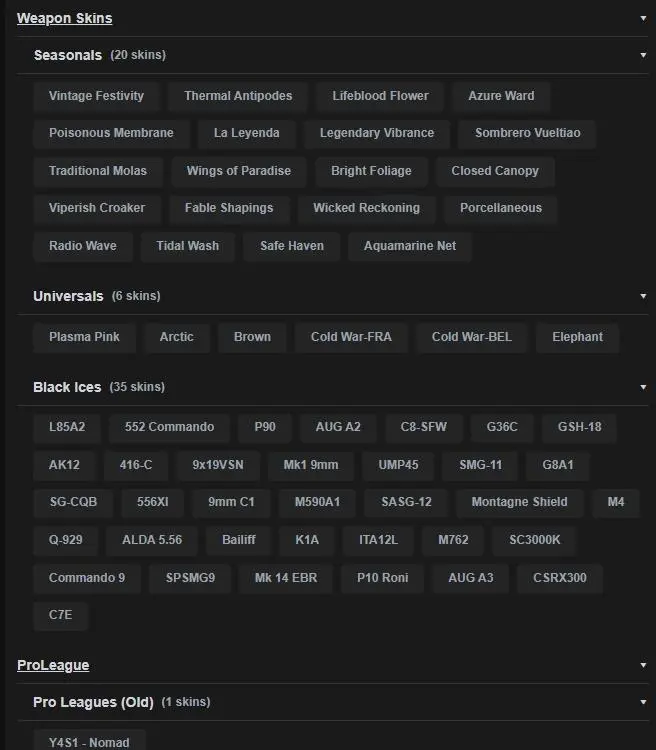This screenshot has height=750, width=656.
Task: Collapse the ProLeague section arrow
Action: click(643, 665)
